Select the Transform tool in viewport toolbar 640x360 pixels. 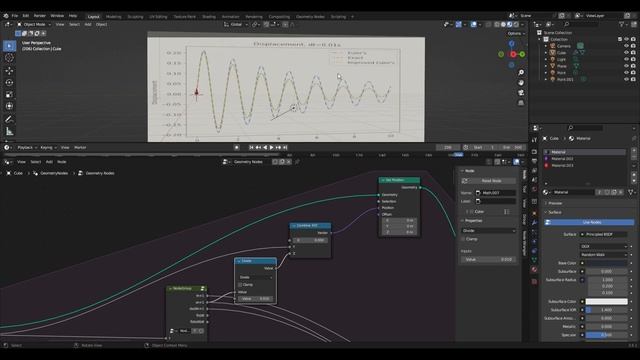click(9, 106)
